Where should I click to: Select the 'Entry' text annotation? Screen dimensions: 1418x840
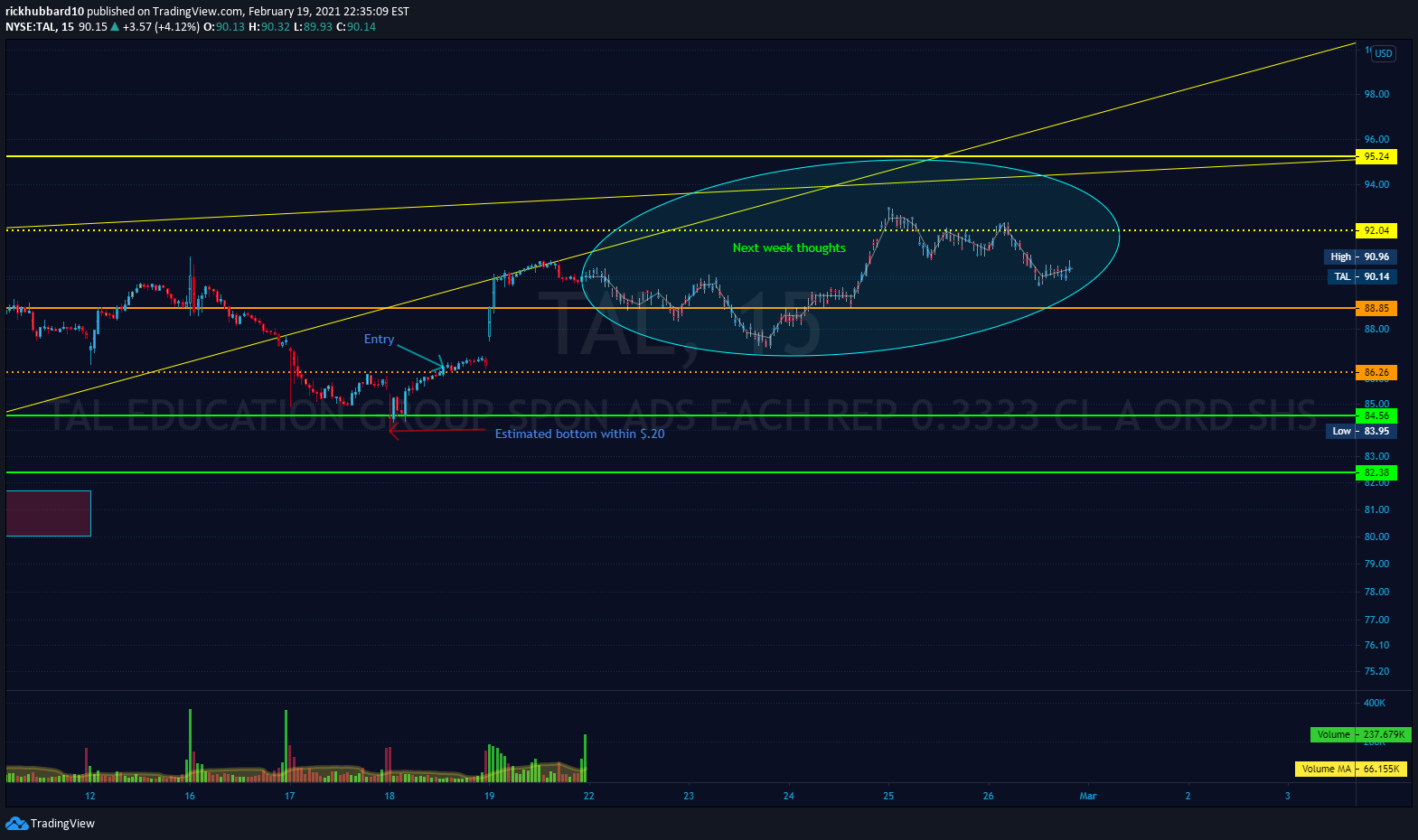click(379, 339)
